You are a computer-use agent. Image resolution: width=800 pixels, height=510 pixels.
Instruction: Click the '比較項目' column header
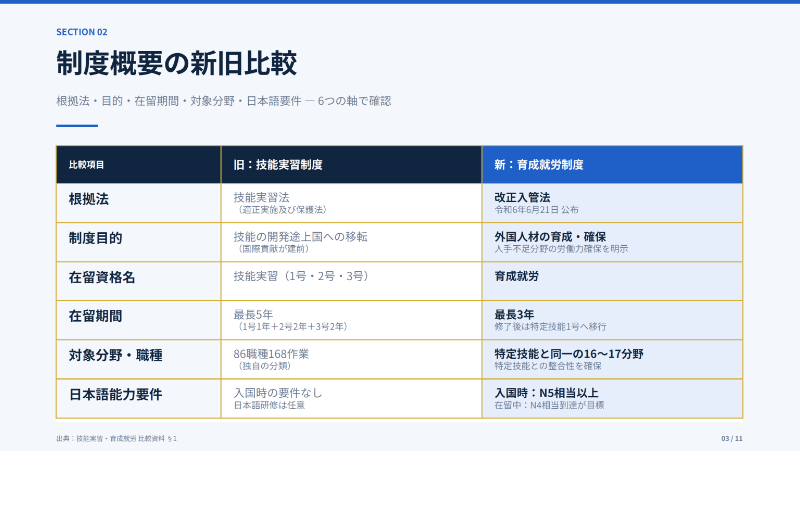tap(86, 165)
